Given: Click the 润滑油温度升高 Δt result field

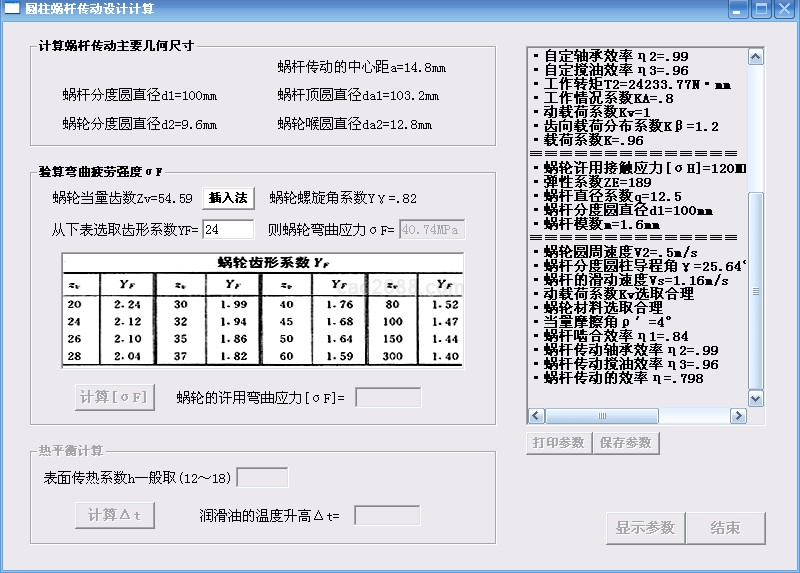Looking at the screenshot, I should [x=387, y=516].
